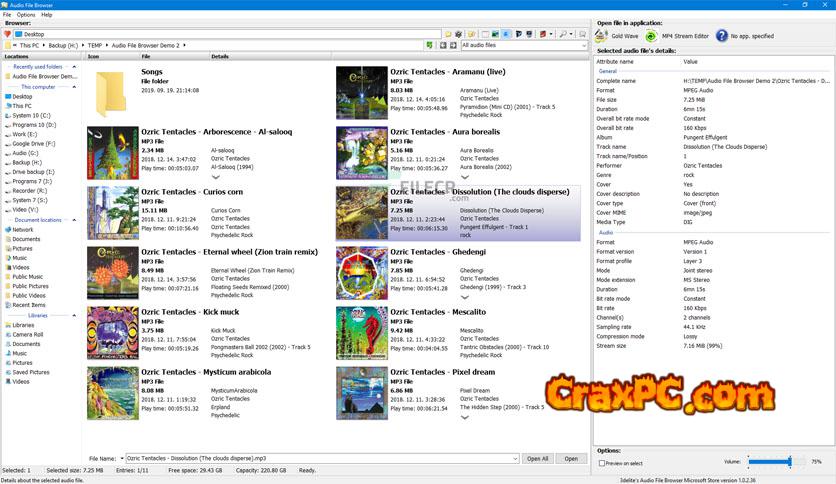Click the green shield icon beside the path bar
Screen dimensions: 836x484
429,45
